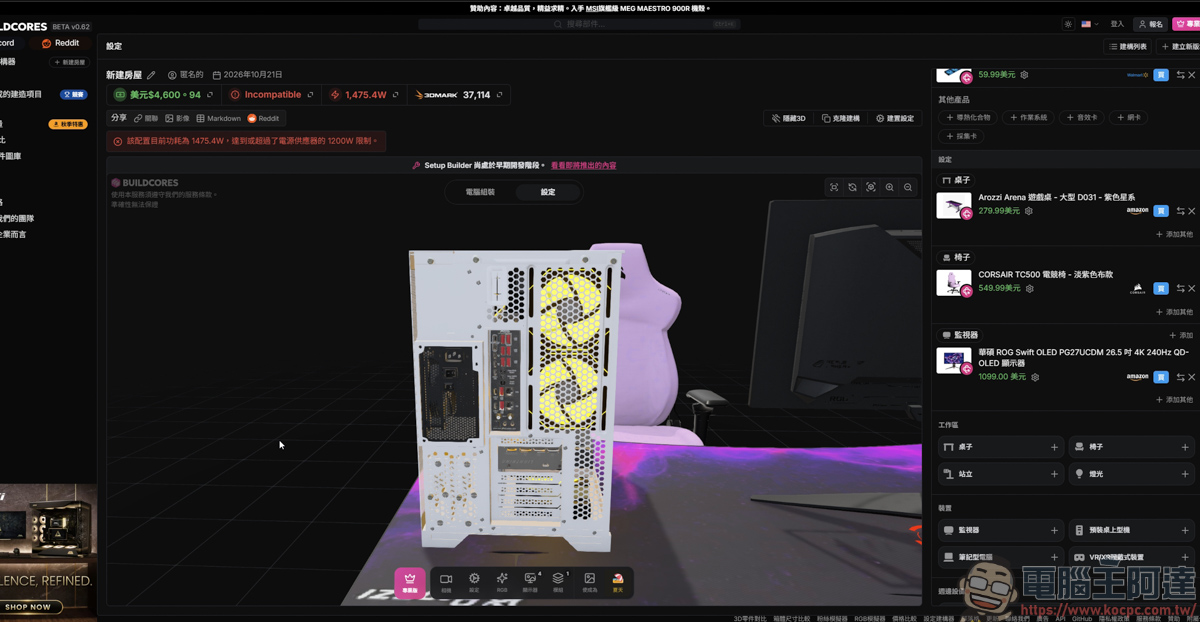
Task: Remove the Arozzi Arena desk
Action: 1191,211
